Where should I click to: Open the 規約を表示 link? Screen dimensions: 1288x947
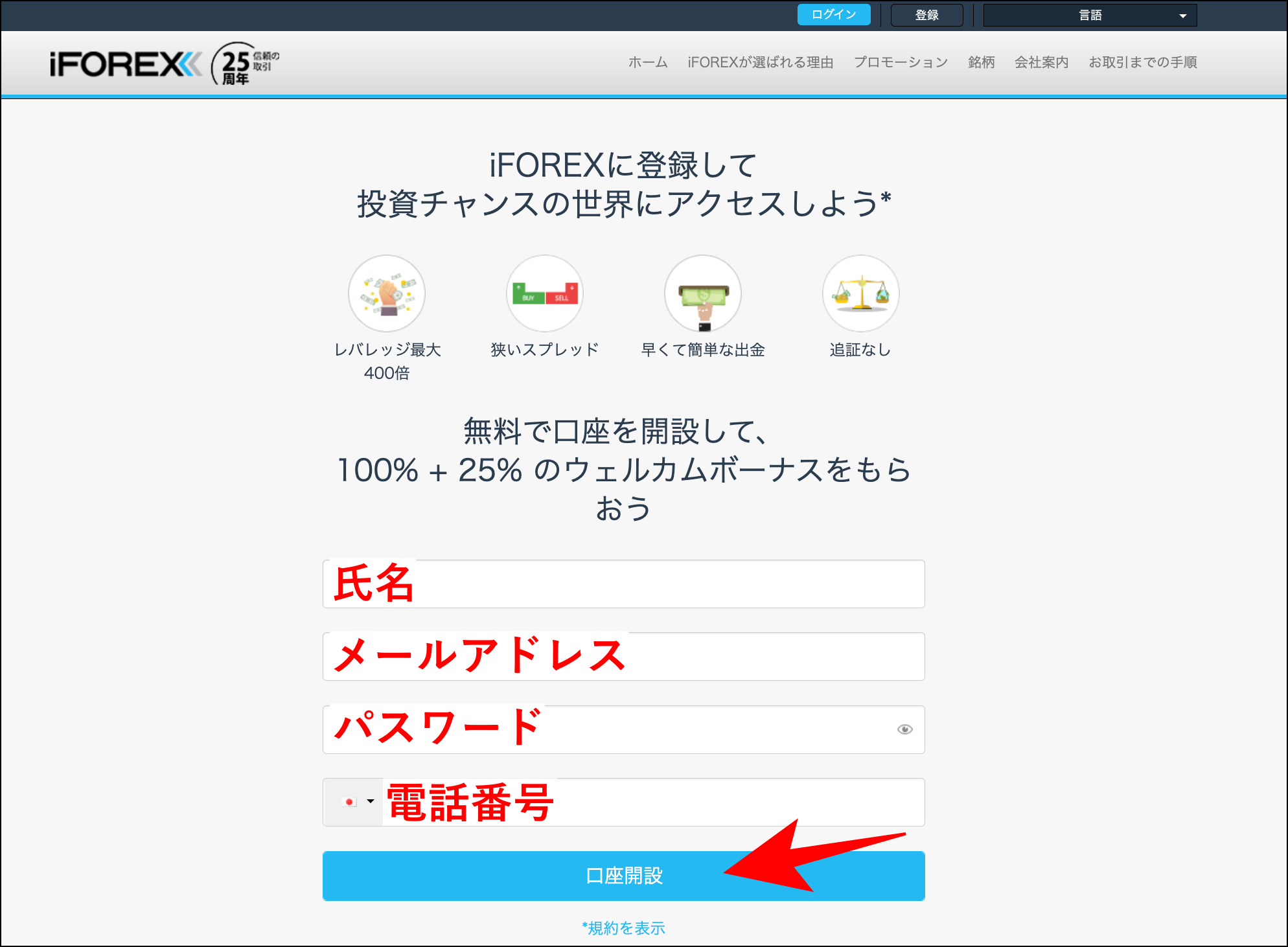coord(623,928)
